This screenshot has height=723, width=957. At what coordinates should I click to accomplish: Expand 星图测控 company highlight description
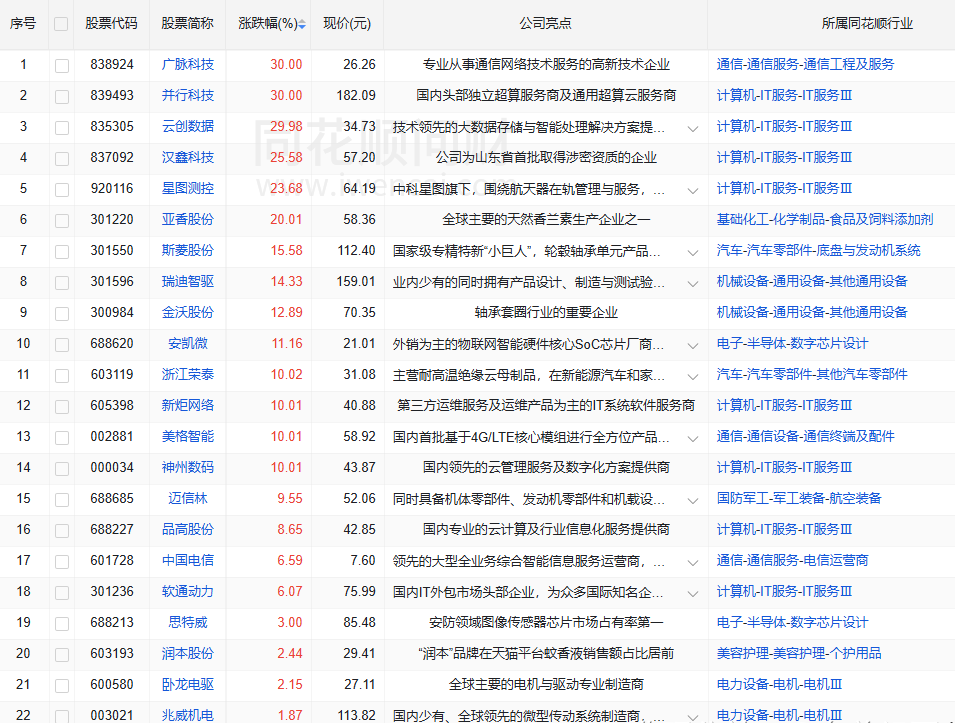point(693,190)
